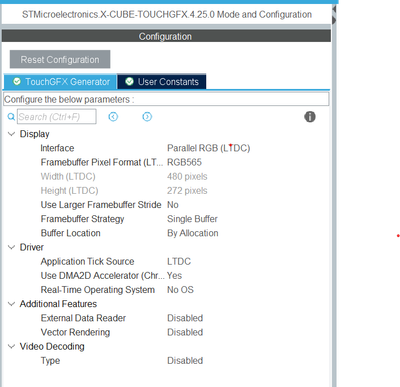The image size is (400, 387).
Task: Select the Application Tick Source label
Action: tap(87, 261)
